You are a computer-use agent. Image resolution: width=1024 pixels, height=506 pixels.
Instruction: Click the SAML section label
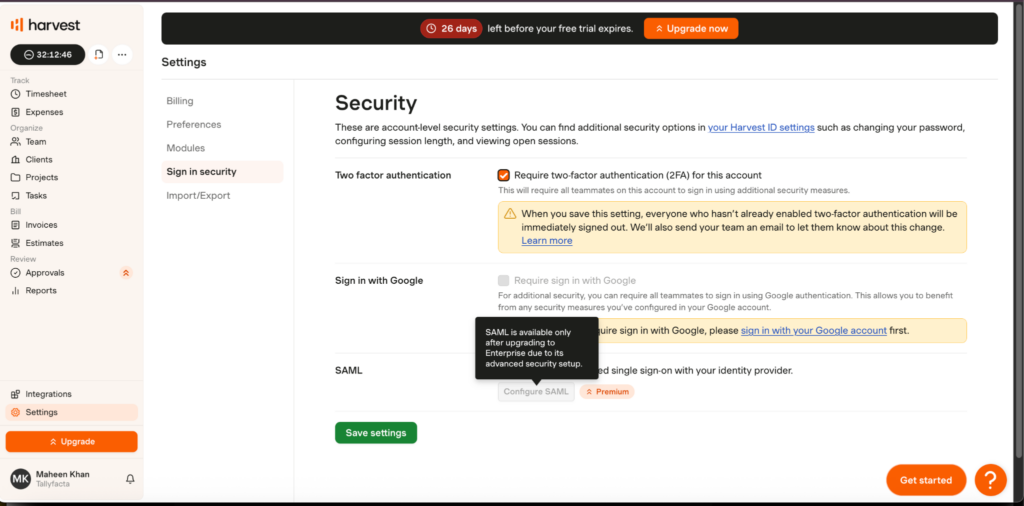point(349,370)
